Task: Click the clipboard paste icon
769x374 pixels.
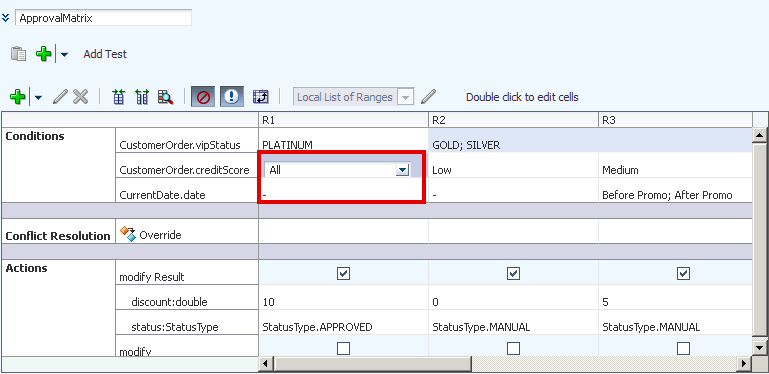Action: [x=19, y=53]
